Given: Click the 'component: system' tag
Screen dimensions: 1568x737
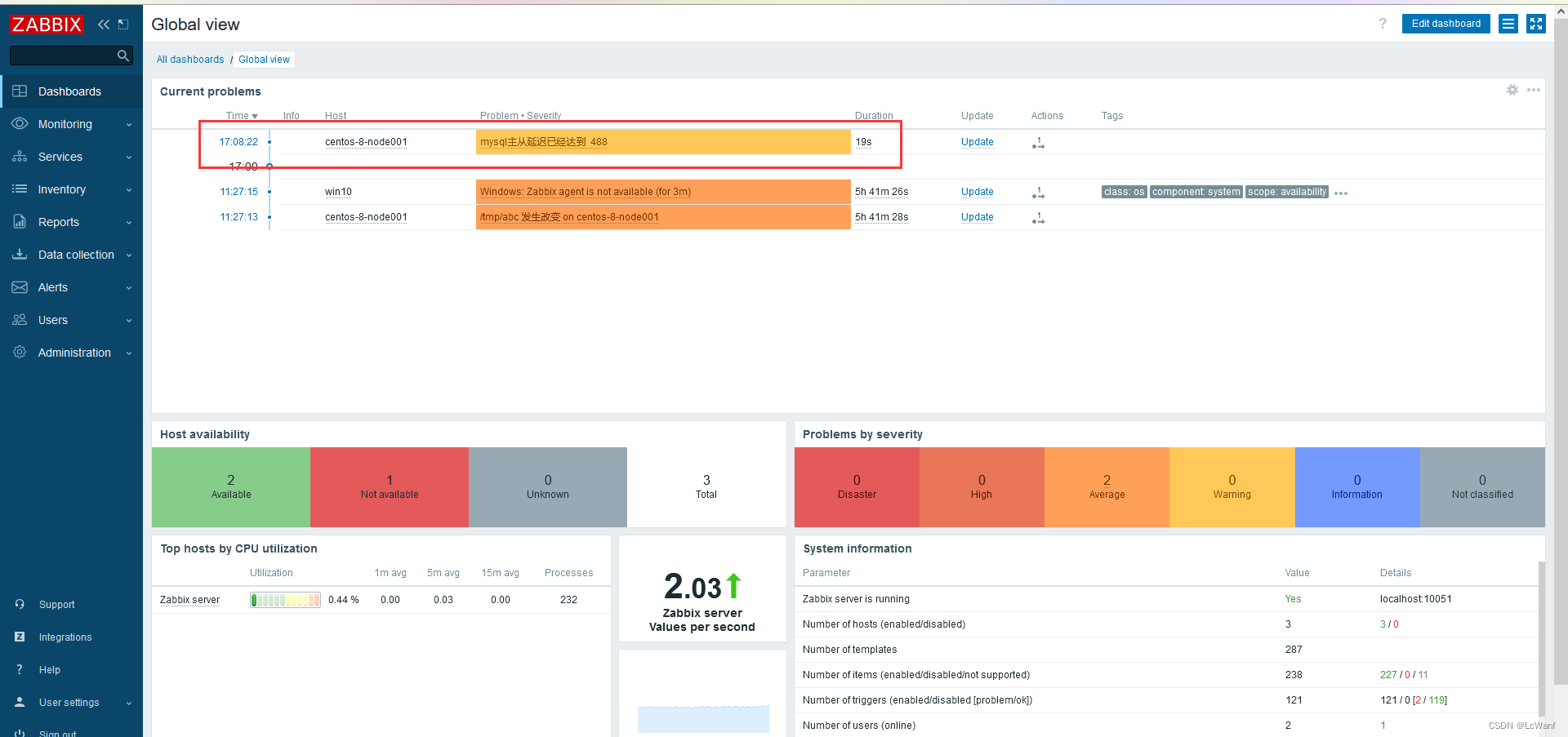Looking at the screenshot, I should (x=1196, y=192).
